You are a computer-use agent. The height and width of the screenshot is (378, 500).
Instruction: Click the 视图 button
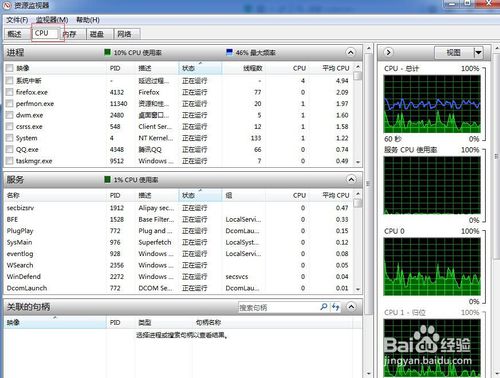(454, 53)
